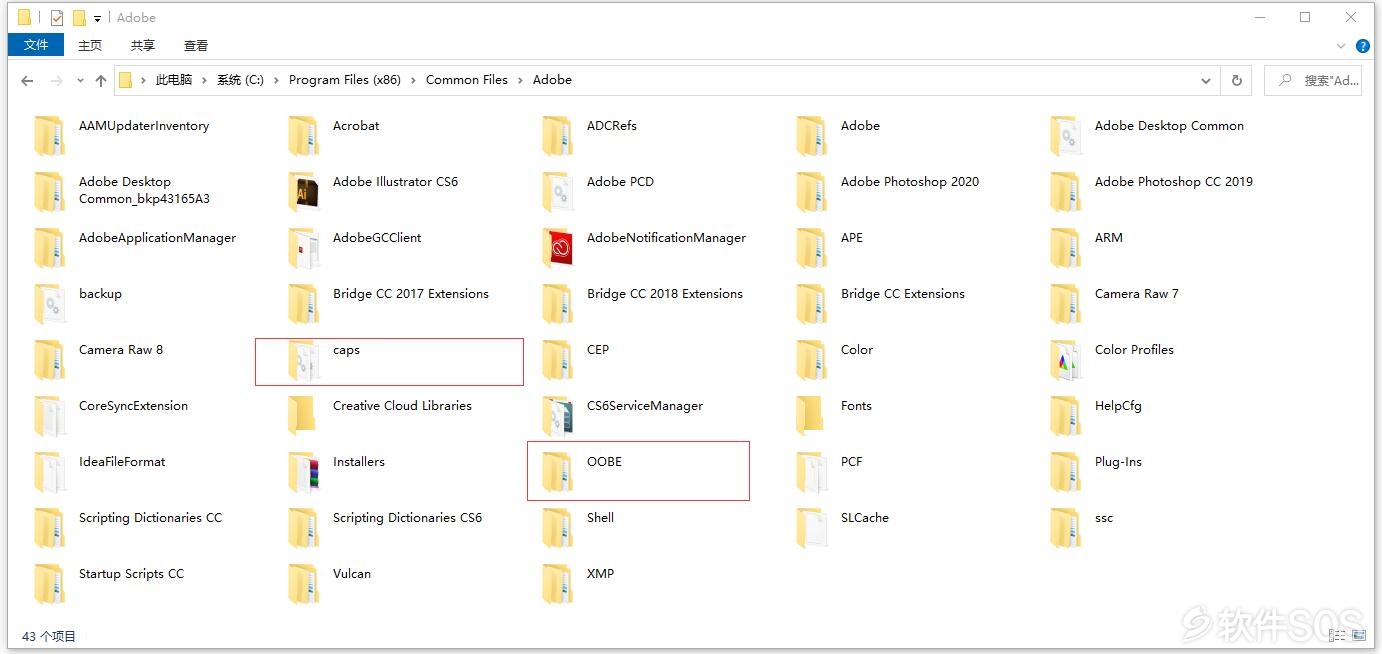Open the 共享 ribbon tab
1382x654 pixels.
click(x=143, y=45)
